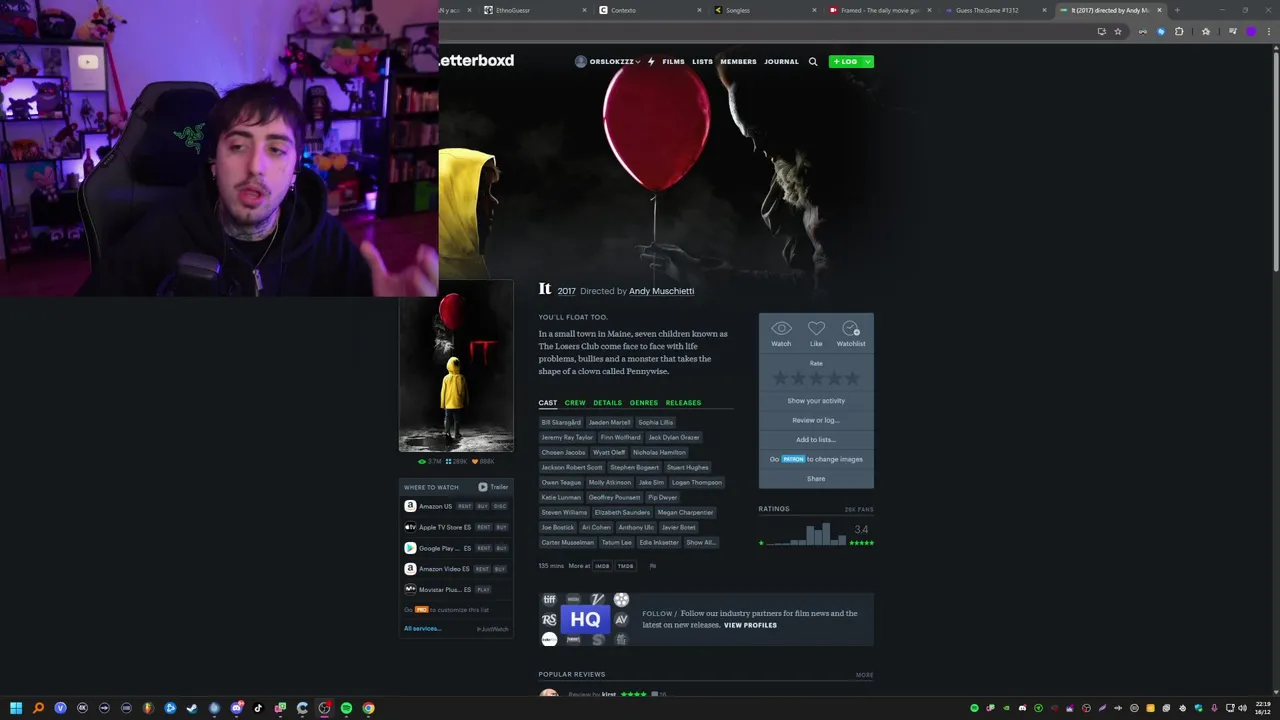Rate the film using the star rating control

pos(816,378)
